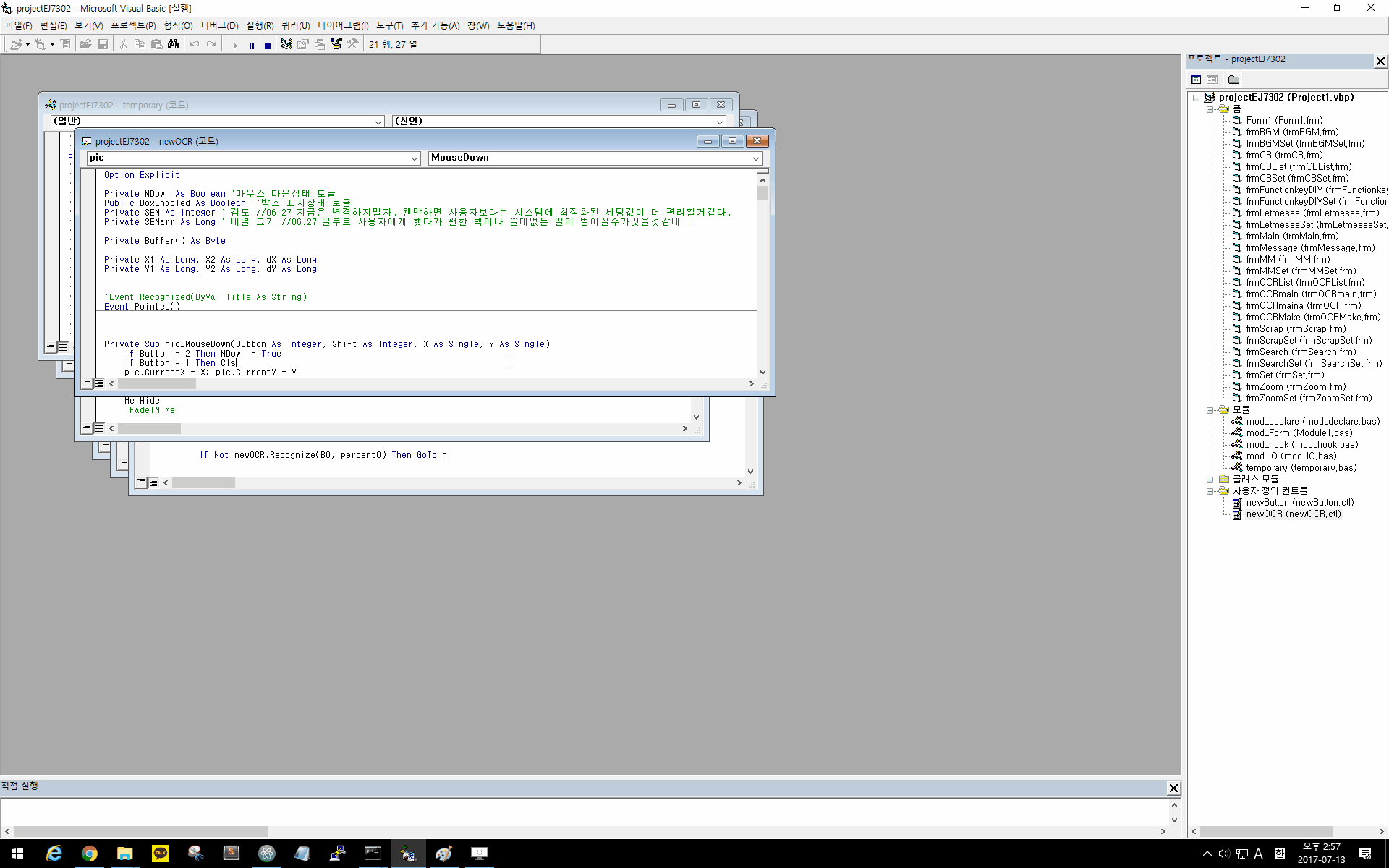
Task: Click the Find binoculars icon
Action: [173, 45]
